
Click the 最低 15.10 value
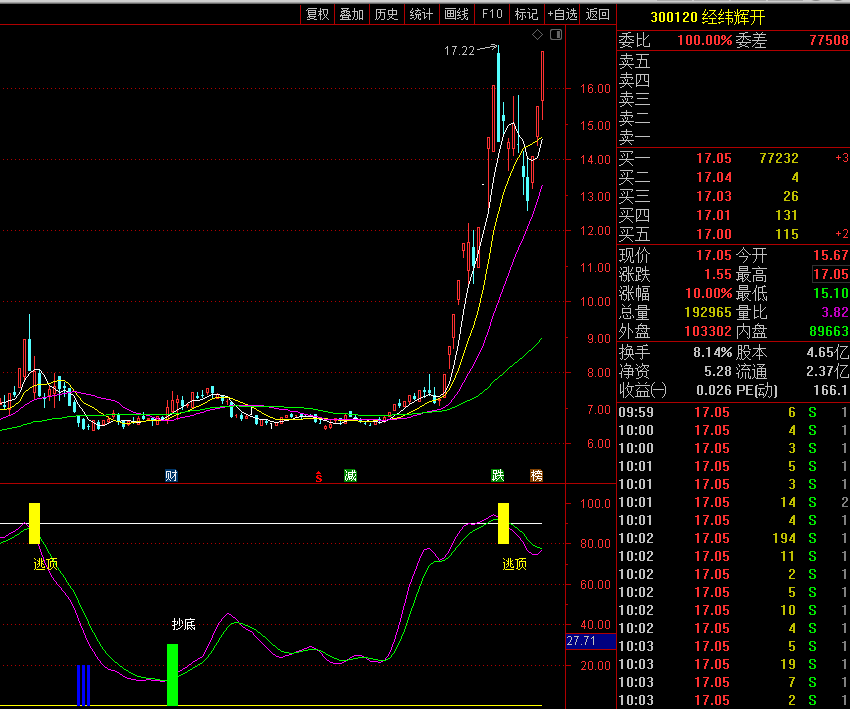(830, 293)
